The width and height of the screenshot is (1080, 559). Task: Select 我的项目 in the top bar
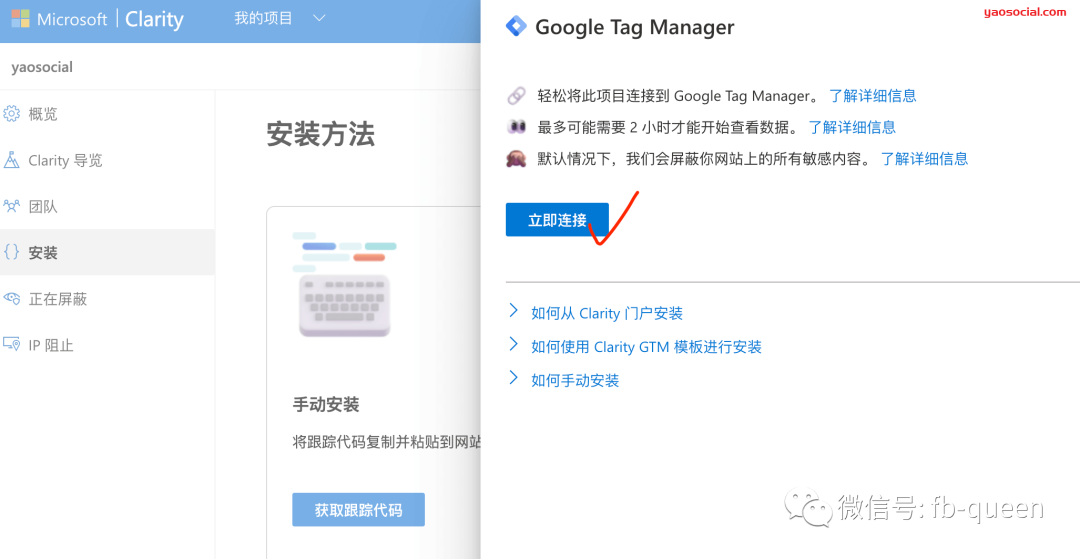click(263, 19)
